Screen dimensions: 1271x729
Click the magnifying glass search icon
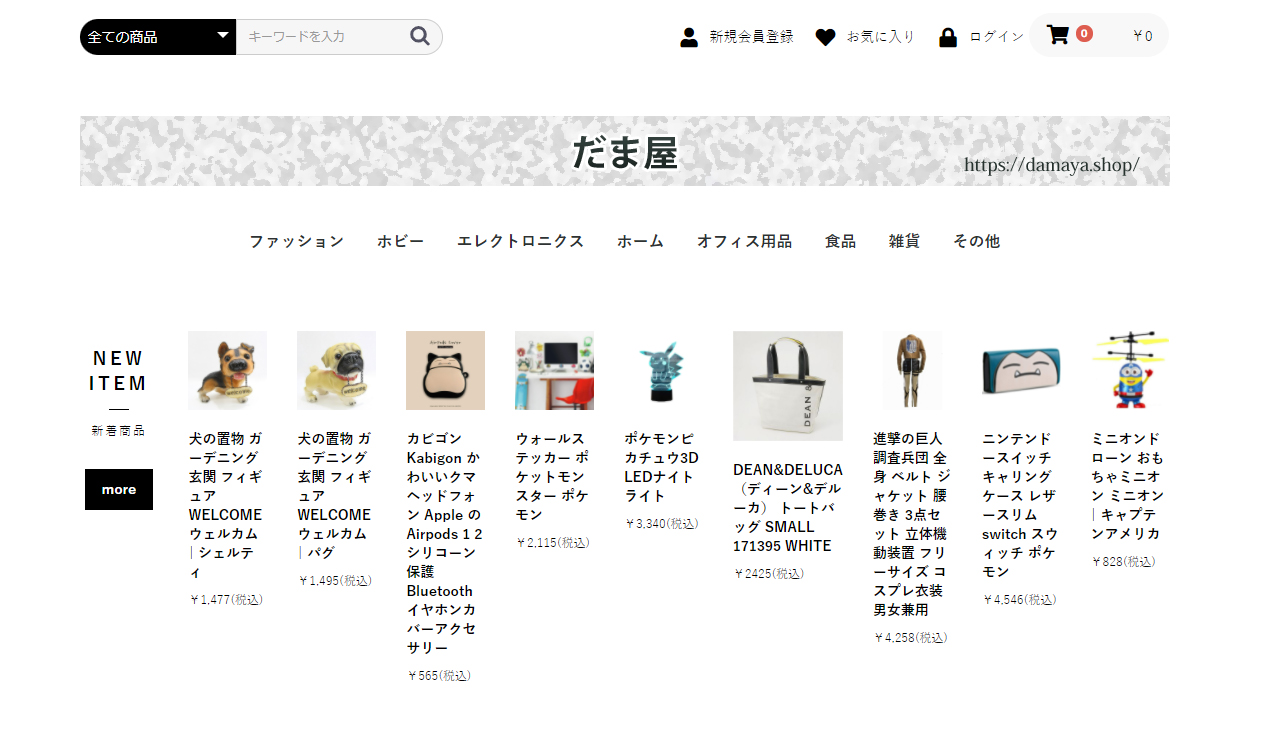point(420,37)
